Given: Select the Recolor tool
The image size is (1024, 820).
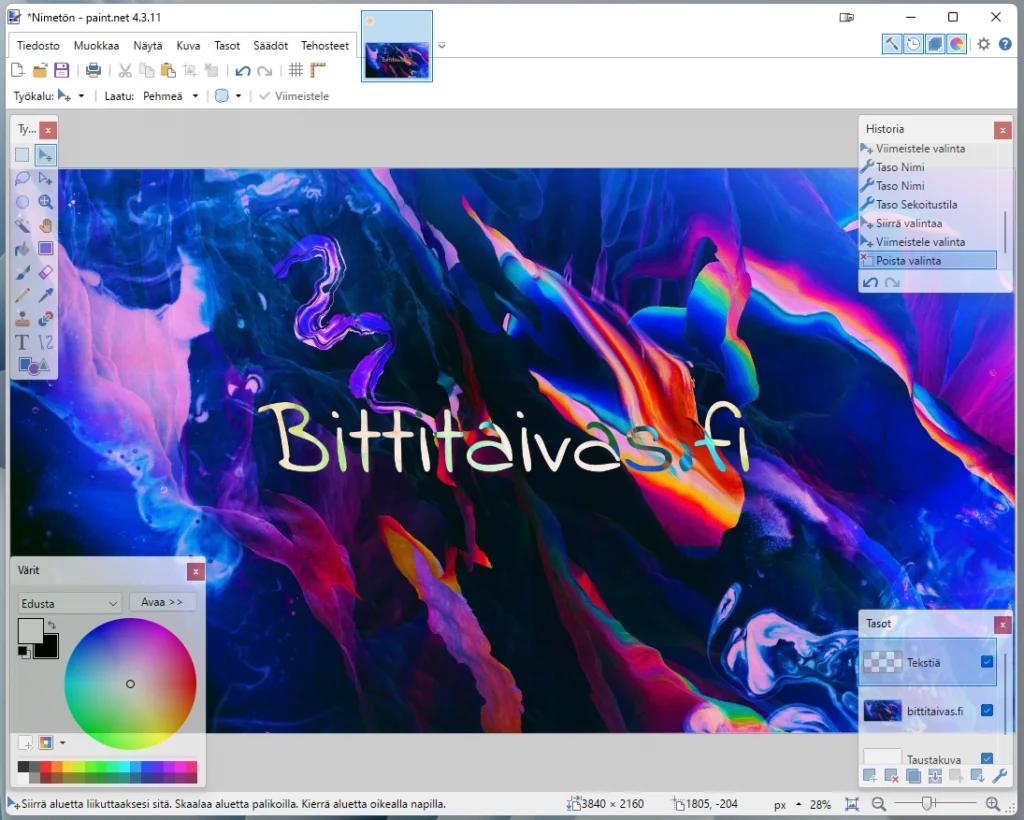Looking at the screenshot, I should coord(46,319).
